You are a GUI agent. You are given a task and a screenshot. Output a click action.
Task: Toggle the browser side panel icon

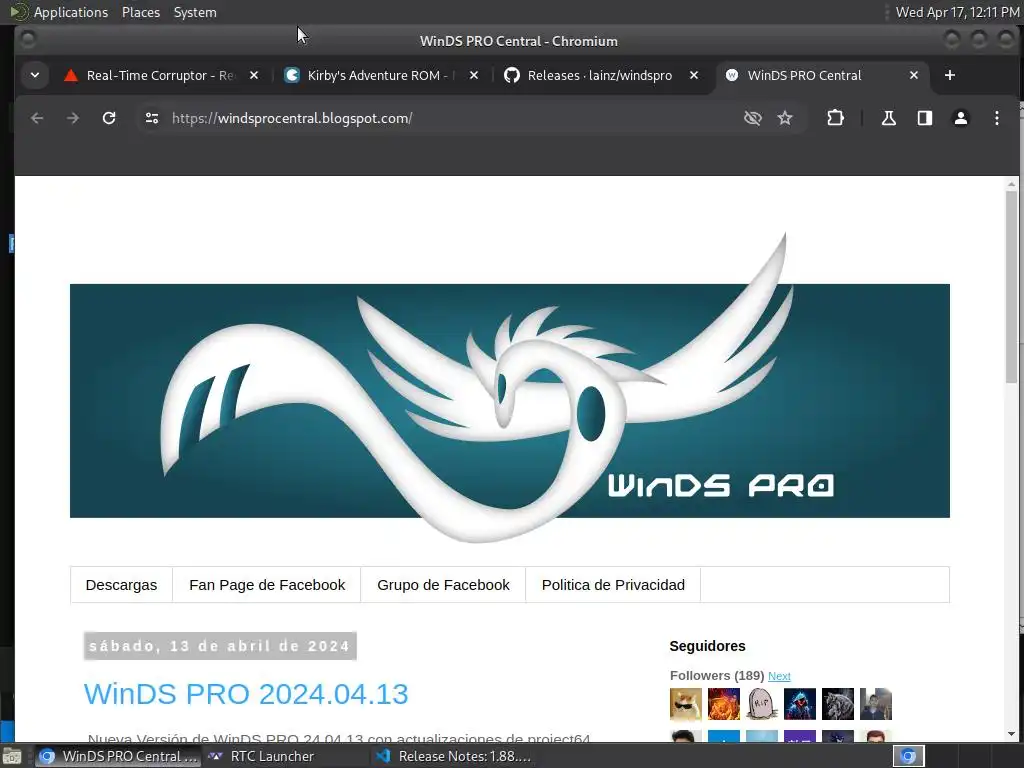(x=925, y=118)
